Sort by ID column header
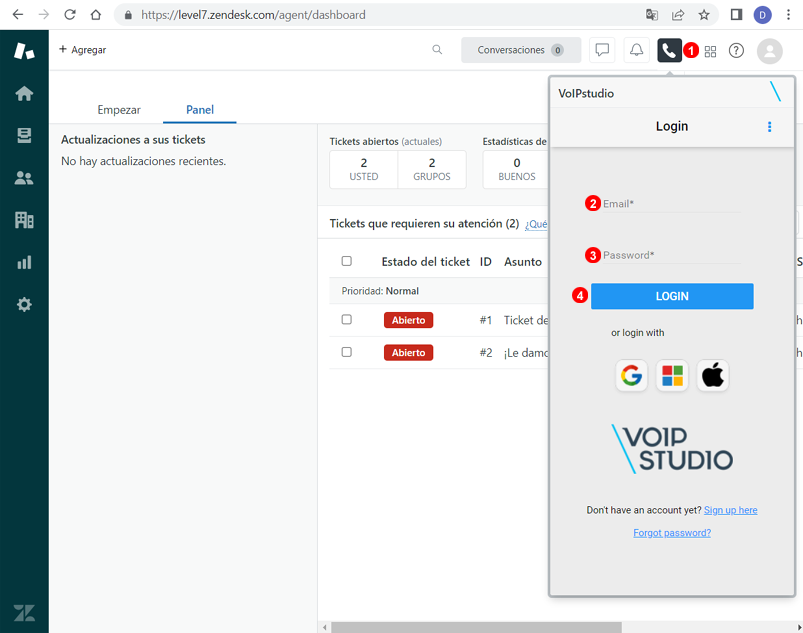This screenshot has height=633, width=803. tap(485, 262)
